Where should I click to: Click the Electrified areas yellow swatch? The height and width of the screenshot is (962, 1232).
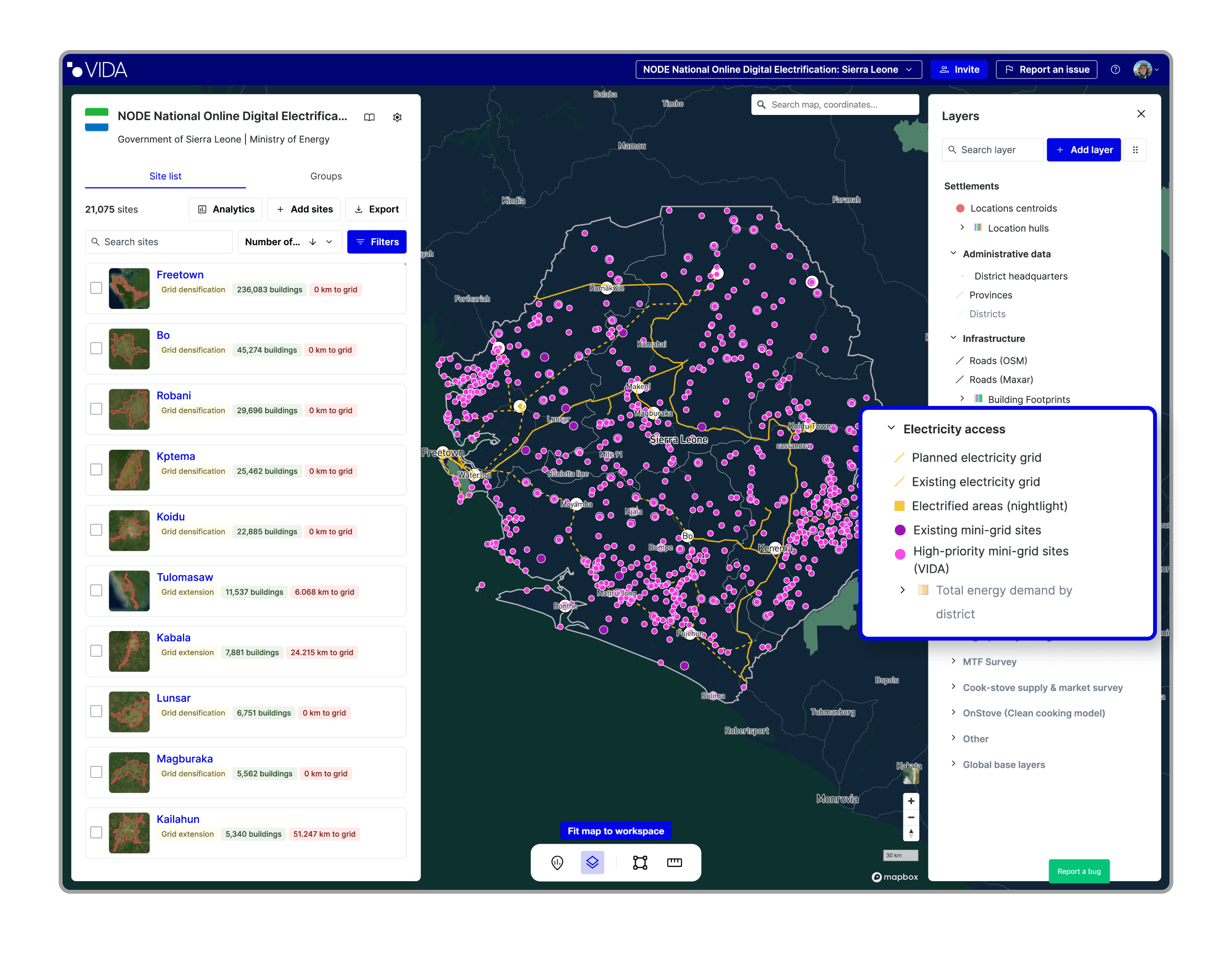899,506
